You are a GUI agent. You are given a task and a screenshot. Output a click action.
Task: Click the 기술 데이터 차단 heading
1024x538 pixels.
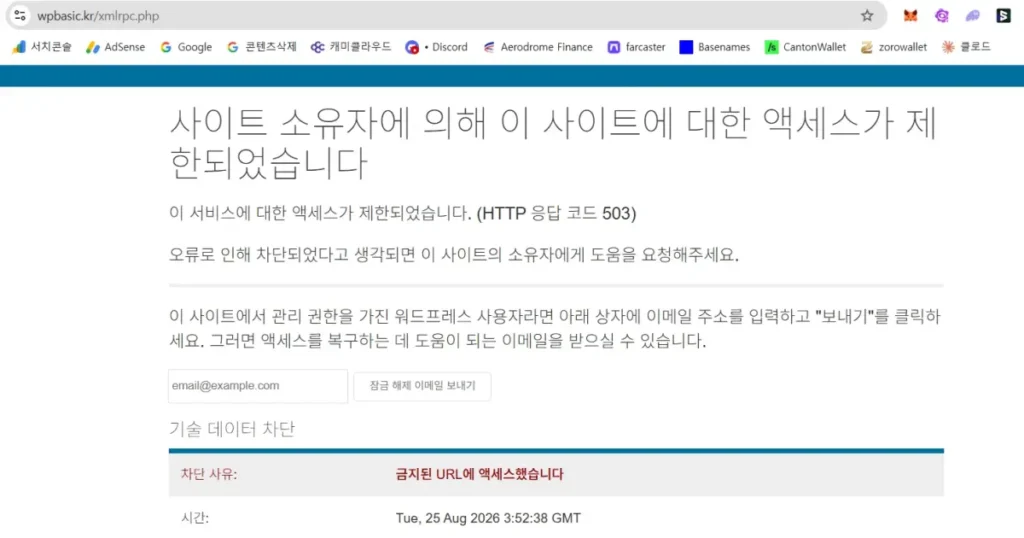pos(232,429)
